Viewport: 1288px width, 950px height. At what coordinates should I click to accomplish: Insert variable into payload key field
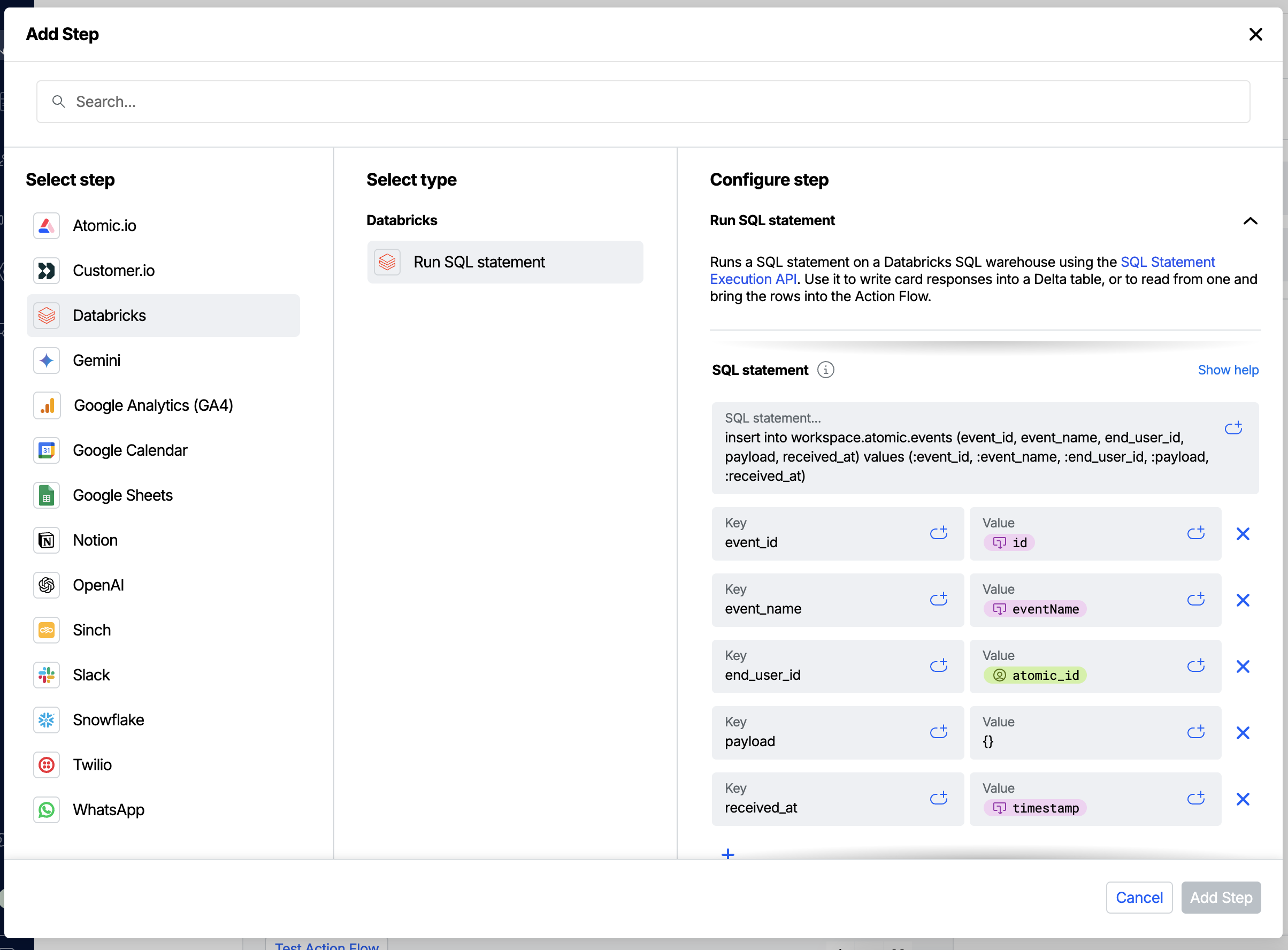[938, 731]
